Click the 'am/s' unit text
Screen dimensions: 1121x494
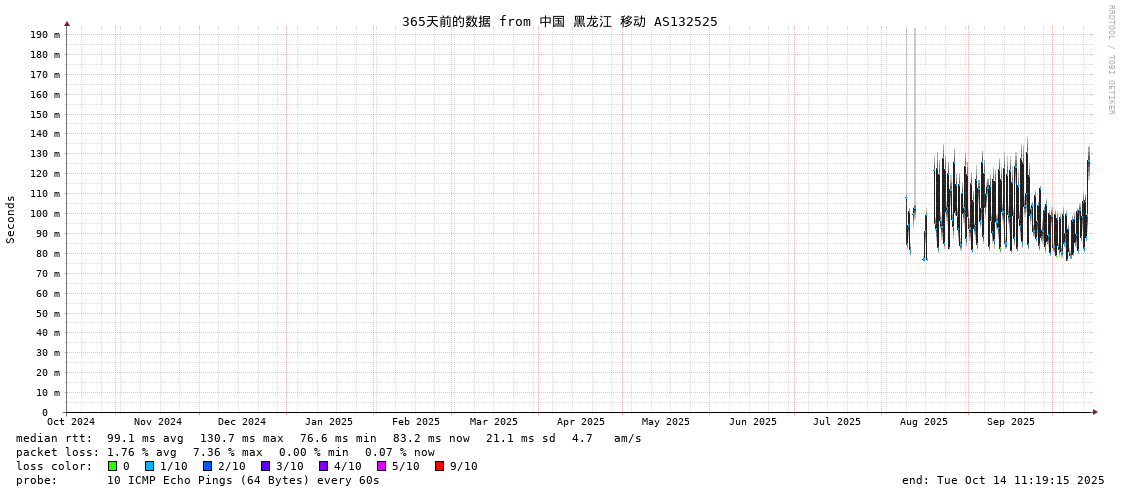[627, 438]
